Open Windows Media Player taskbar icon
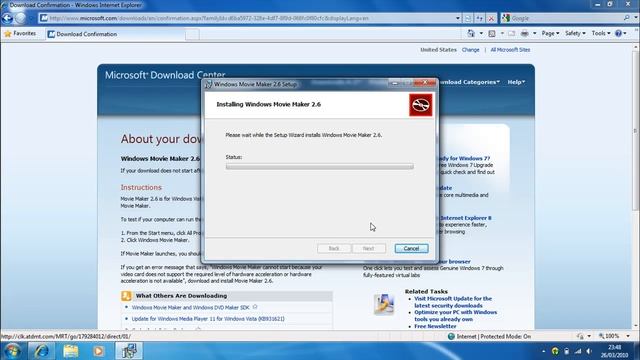The image size is (640, 360). 98,351
